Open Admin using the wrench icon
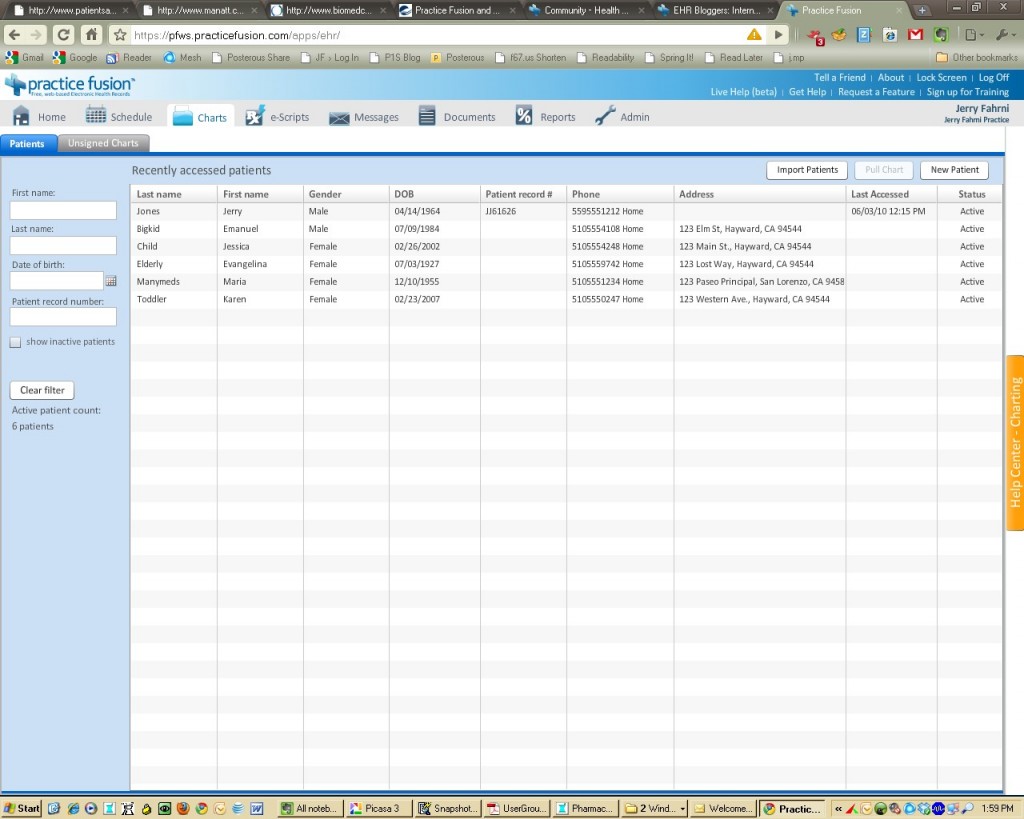 click(x=603, y=115)
